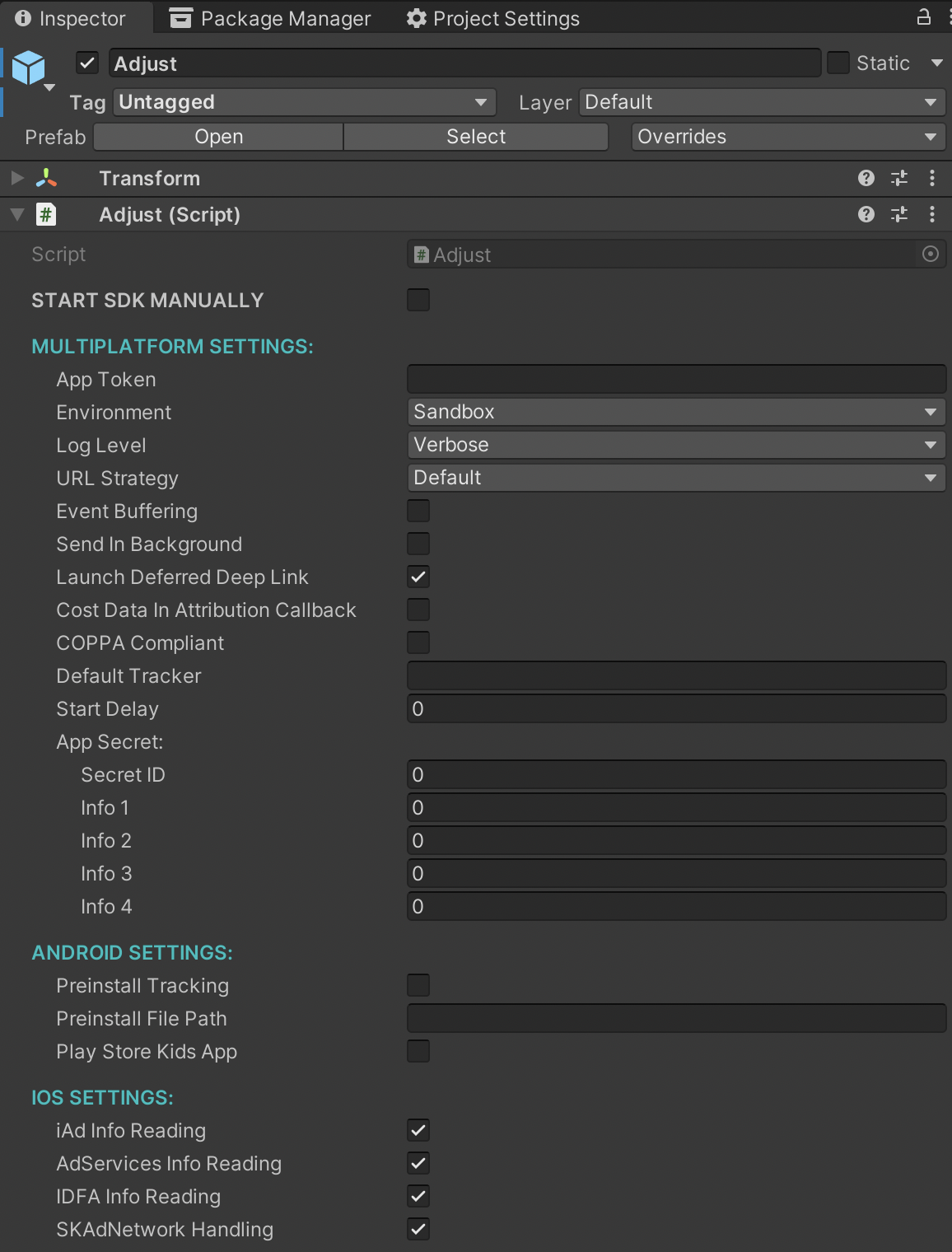The width and height of the screenshot is (952, 1252).
Task: Open Transform component presets icon
Action: [x=899, y=178]
